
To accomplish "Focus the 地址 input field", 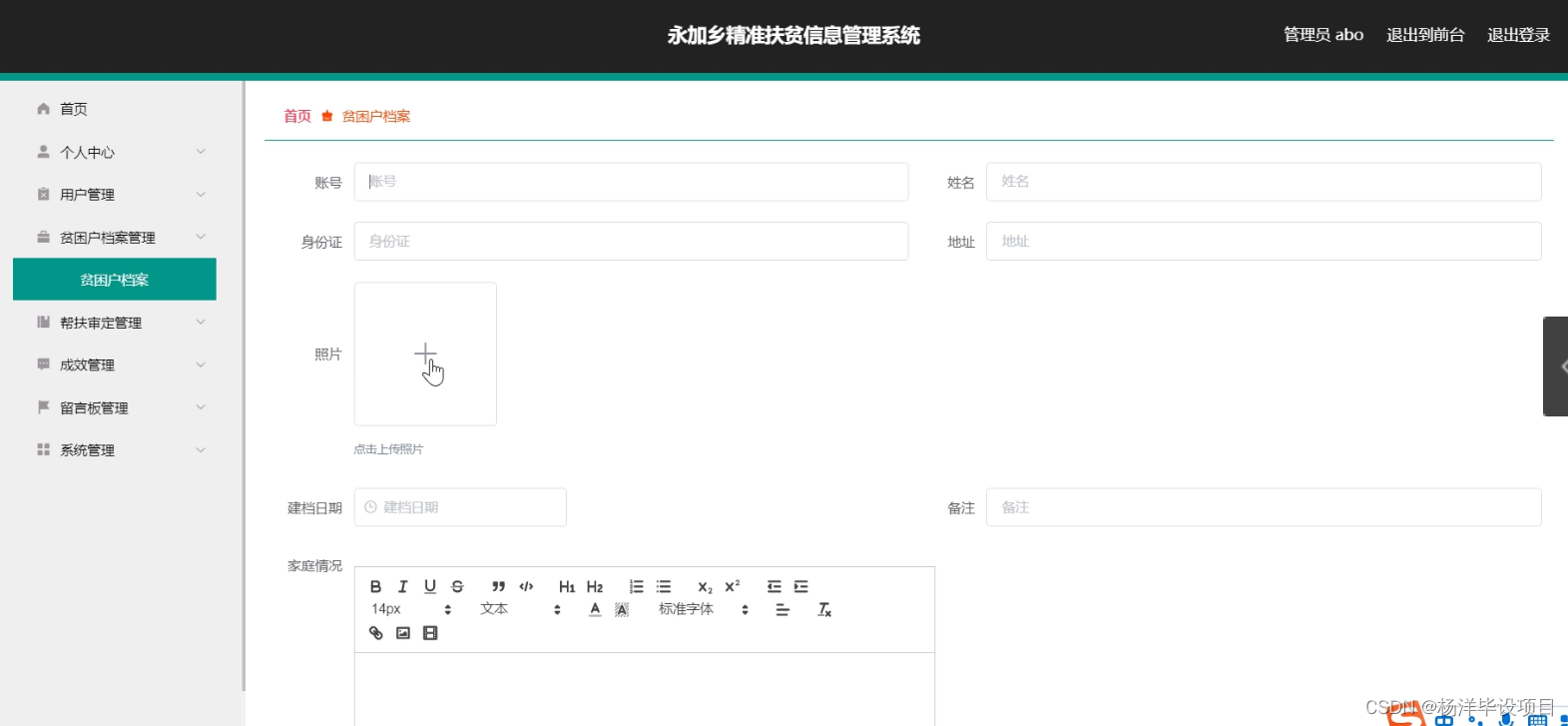I will 1264,241.
